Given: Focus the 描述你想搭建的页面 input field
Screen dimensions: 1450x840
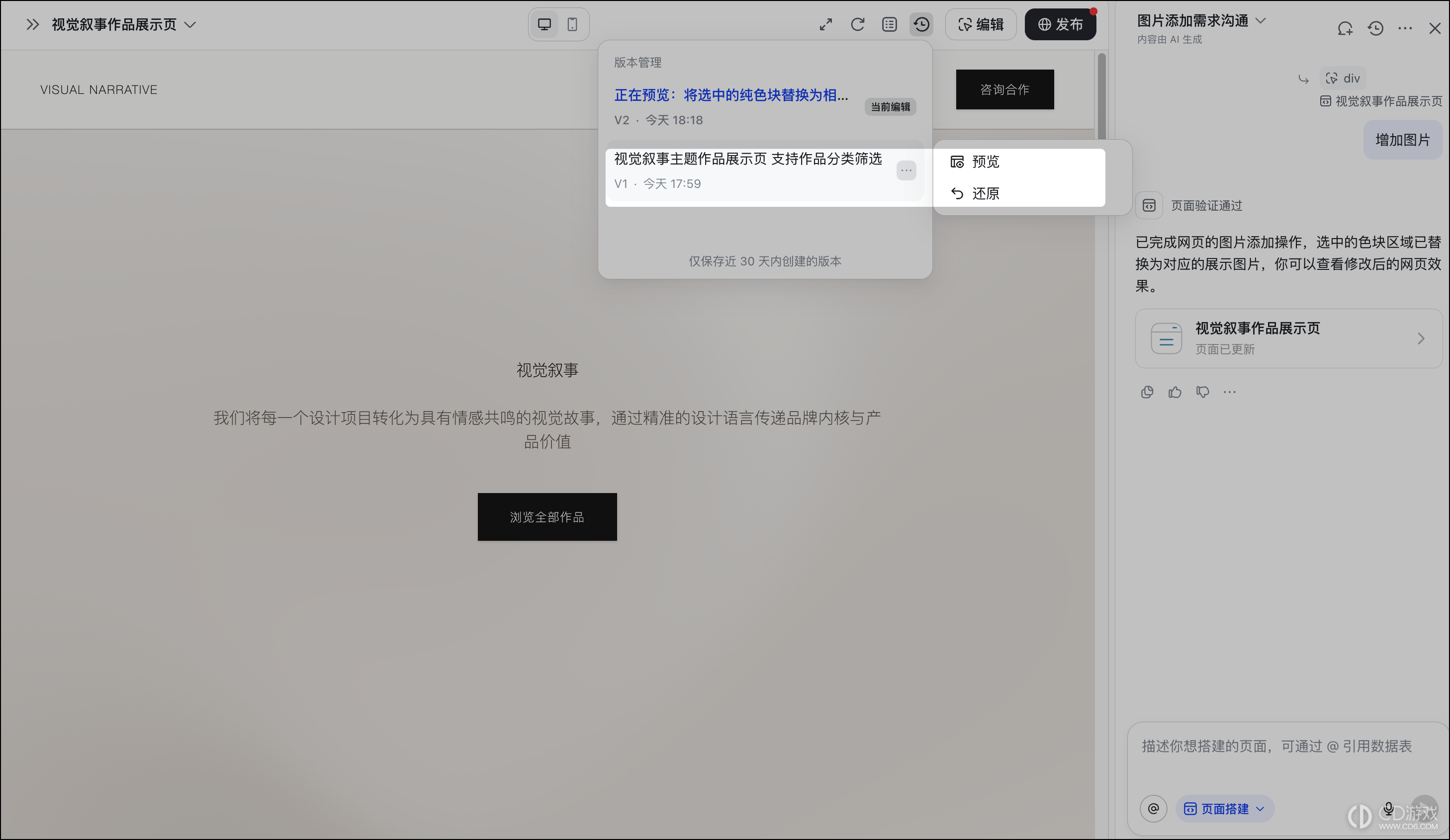Looking at the screenshot, I should [1277, 746].
